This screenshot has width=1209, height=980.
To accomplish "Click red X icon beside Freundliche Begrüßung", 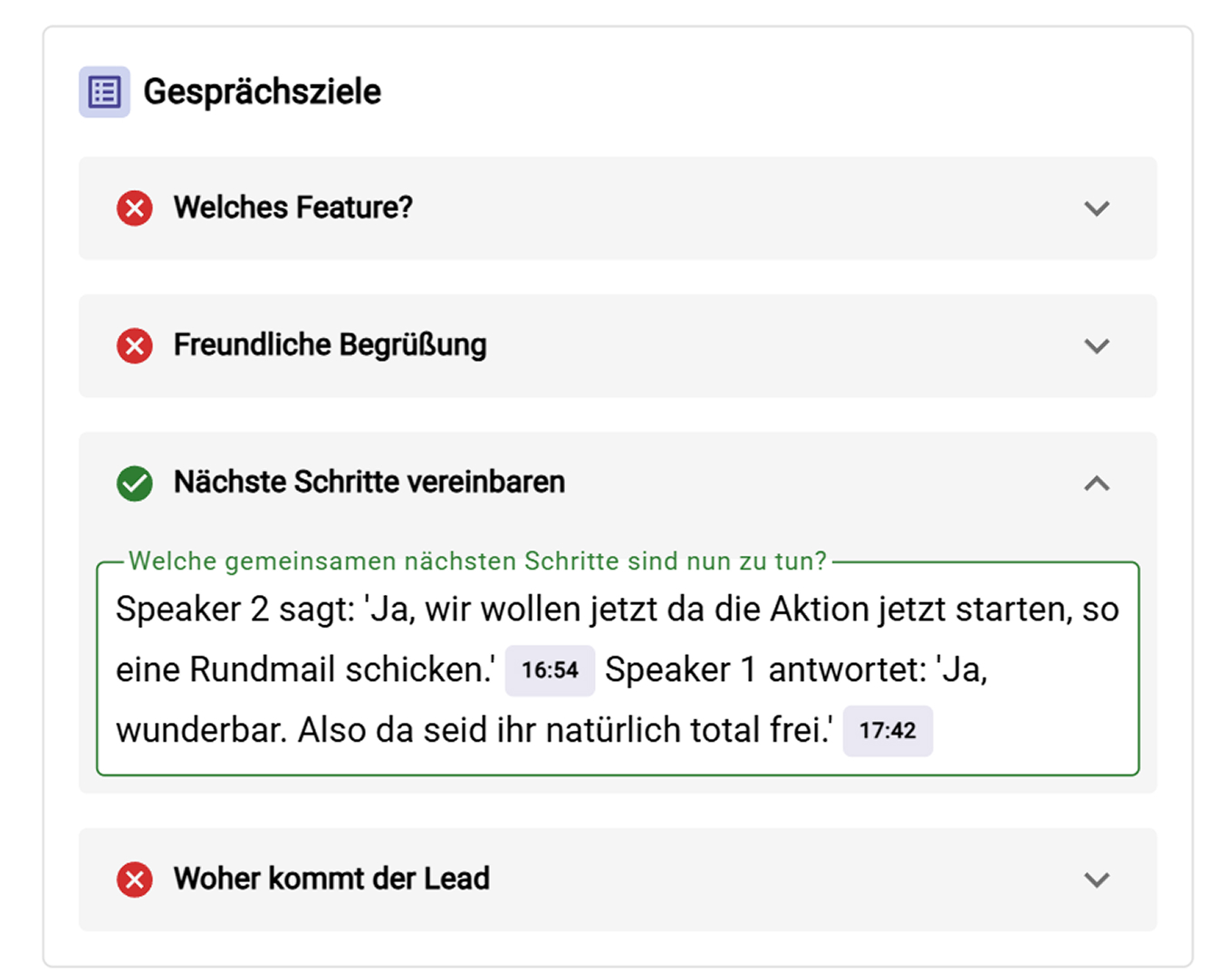I will click(x=134, y=346).
